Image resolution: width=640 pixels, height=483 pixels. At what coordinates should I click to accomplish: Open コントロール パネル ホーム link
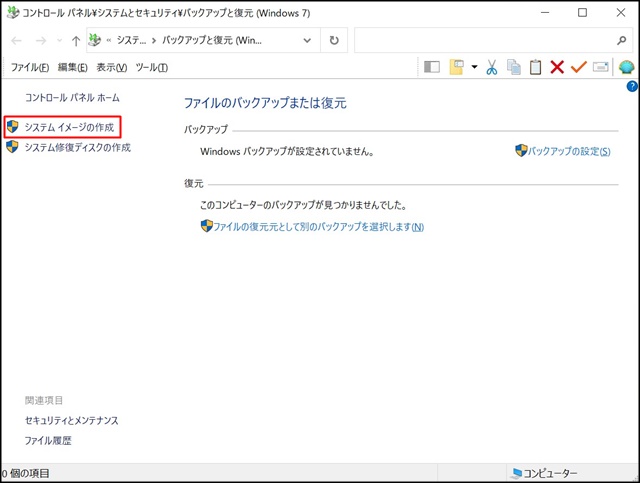pyautogui.click(x=72, y=98)
